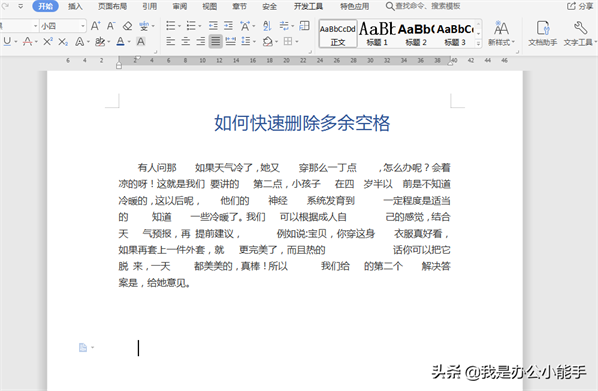
Task: Expand the styles gallery more arrow
Action: click(478, 44)
